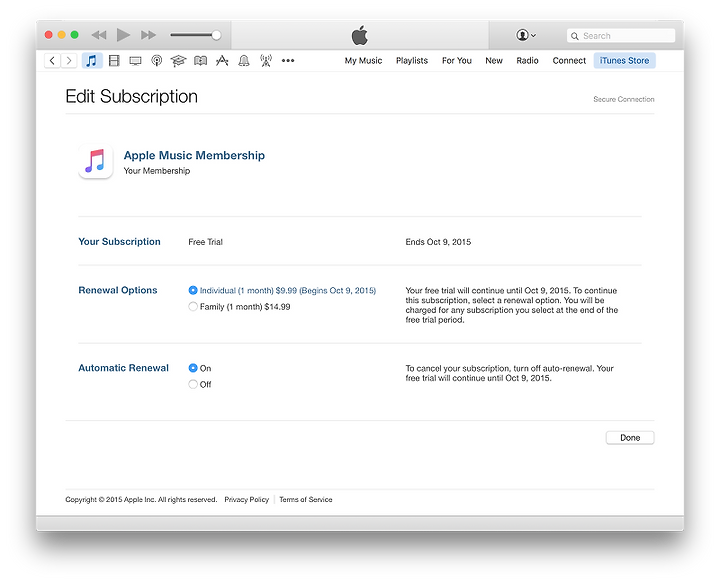
Task: Minimize iTunes with the yellow button
Action: pyautogui.click(x=62, y=35)
